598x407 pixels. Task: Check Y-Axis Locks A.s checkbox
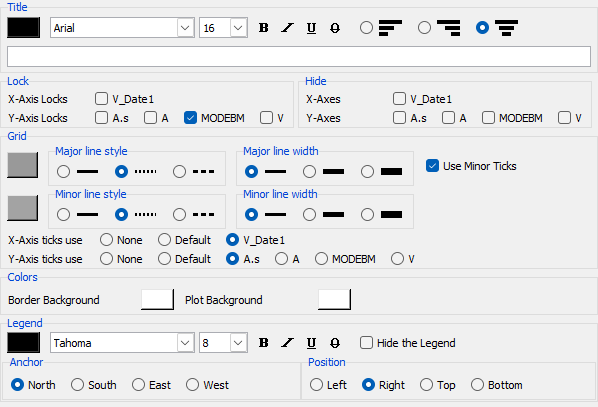pyautogui.click(x=101, y=118)
